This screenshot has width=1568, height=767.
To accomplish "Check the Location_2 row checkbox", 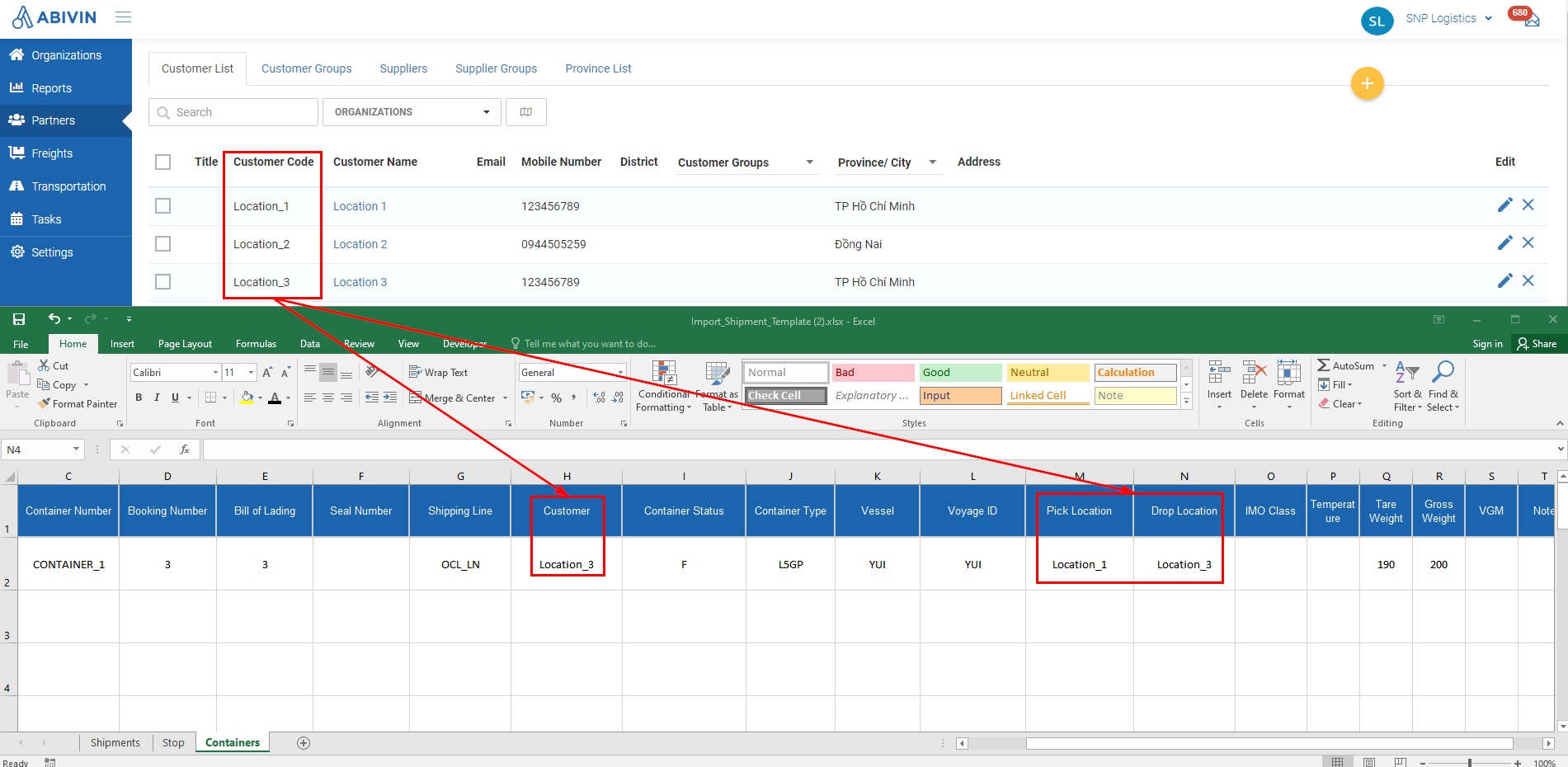I will [163, 243].
